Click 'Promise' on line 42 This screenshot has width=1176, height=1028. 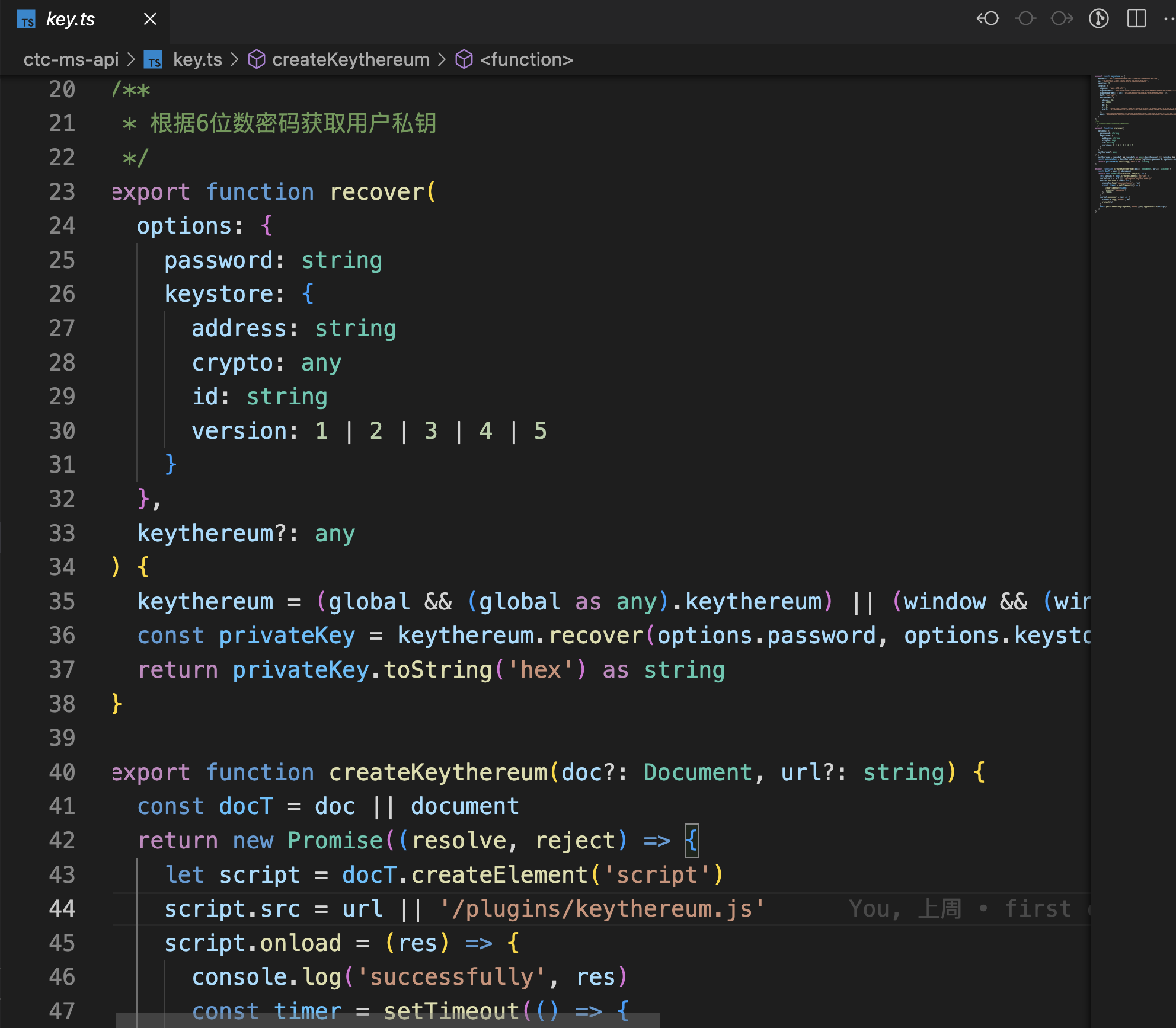pyautogui.click(x=335, y=840)
